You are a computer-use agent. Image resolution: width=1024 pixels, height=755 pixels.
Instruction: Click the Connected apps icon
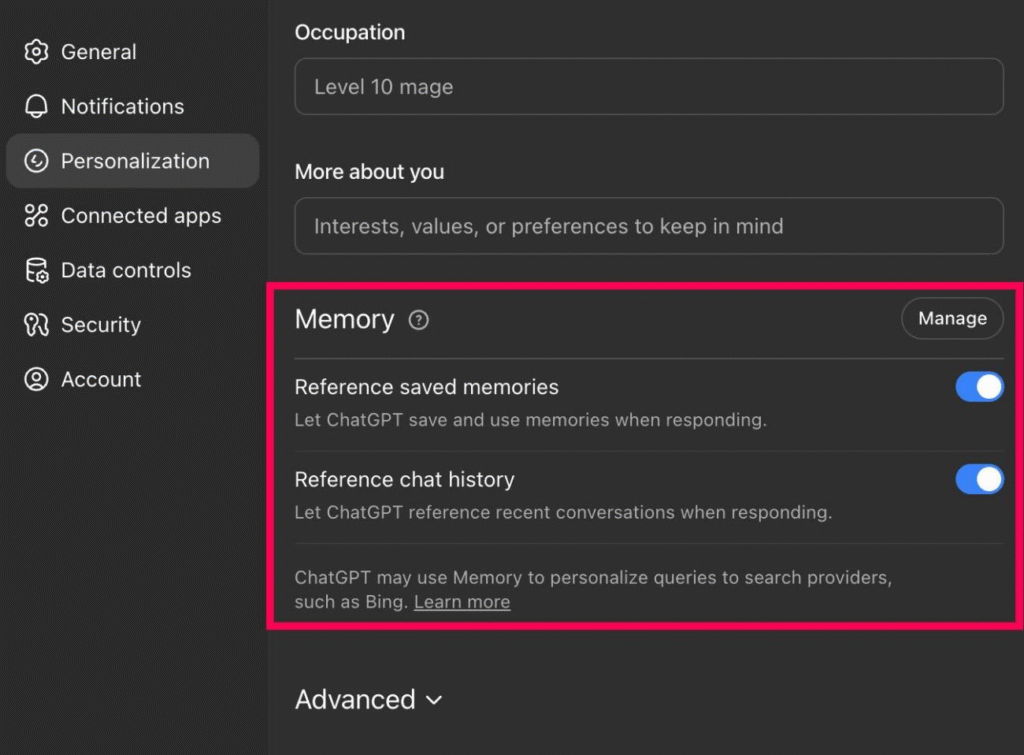point(37,216)
